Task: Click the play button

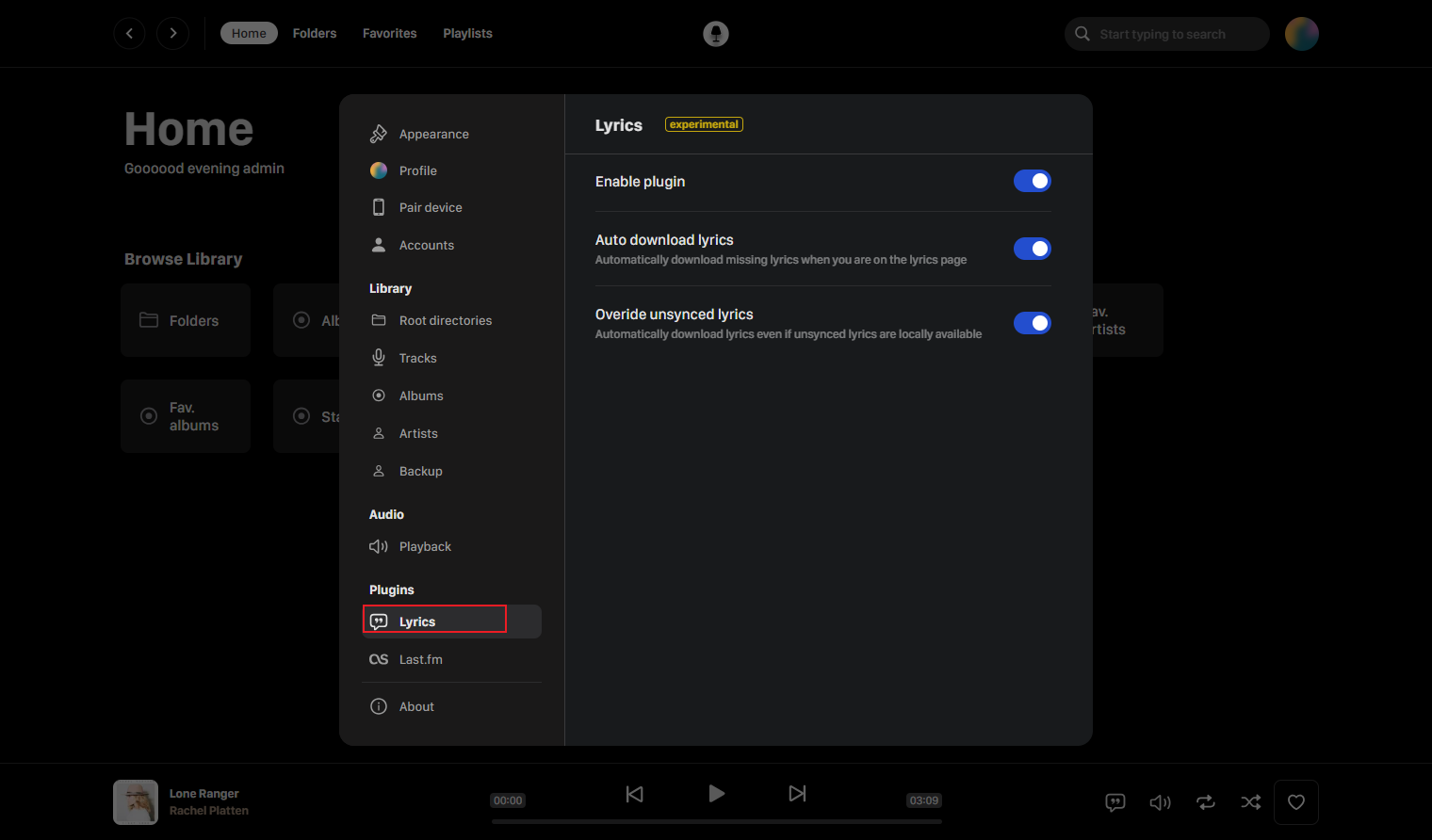Action: click(x=716, y=794)
